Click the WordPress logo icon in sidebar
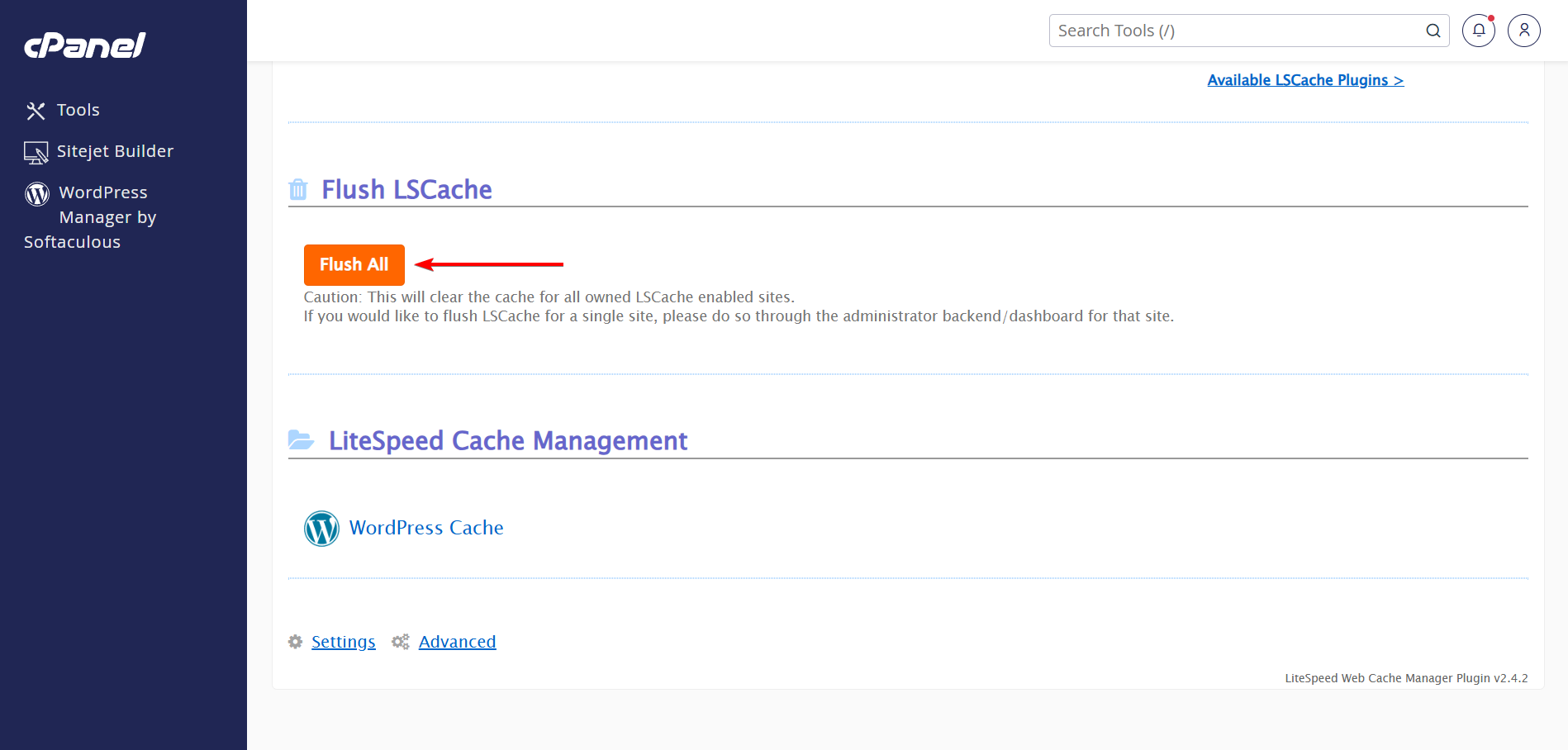The width and height of the screenshot is (1568, 750). [x=37, y=193]
